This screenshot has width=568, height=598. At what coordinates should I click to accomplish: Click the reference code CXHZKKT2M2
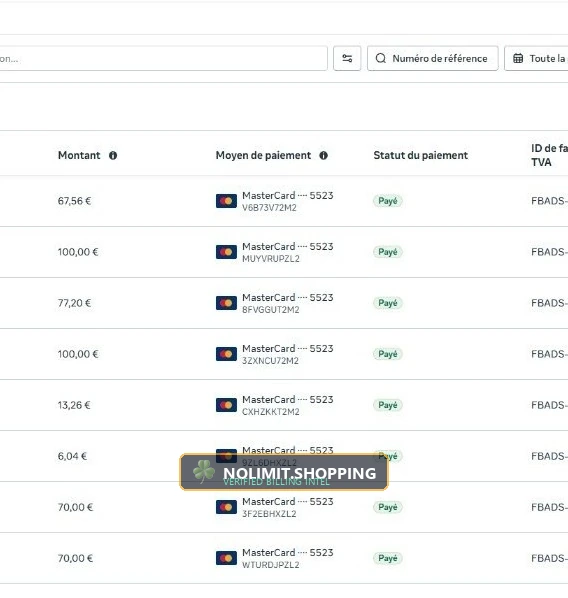[x=271, y=412]
